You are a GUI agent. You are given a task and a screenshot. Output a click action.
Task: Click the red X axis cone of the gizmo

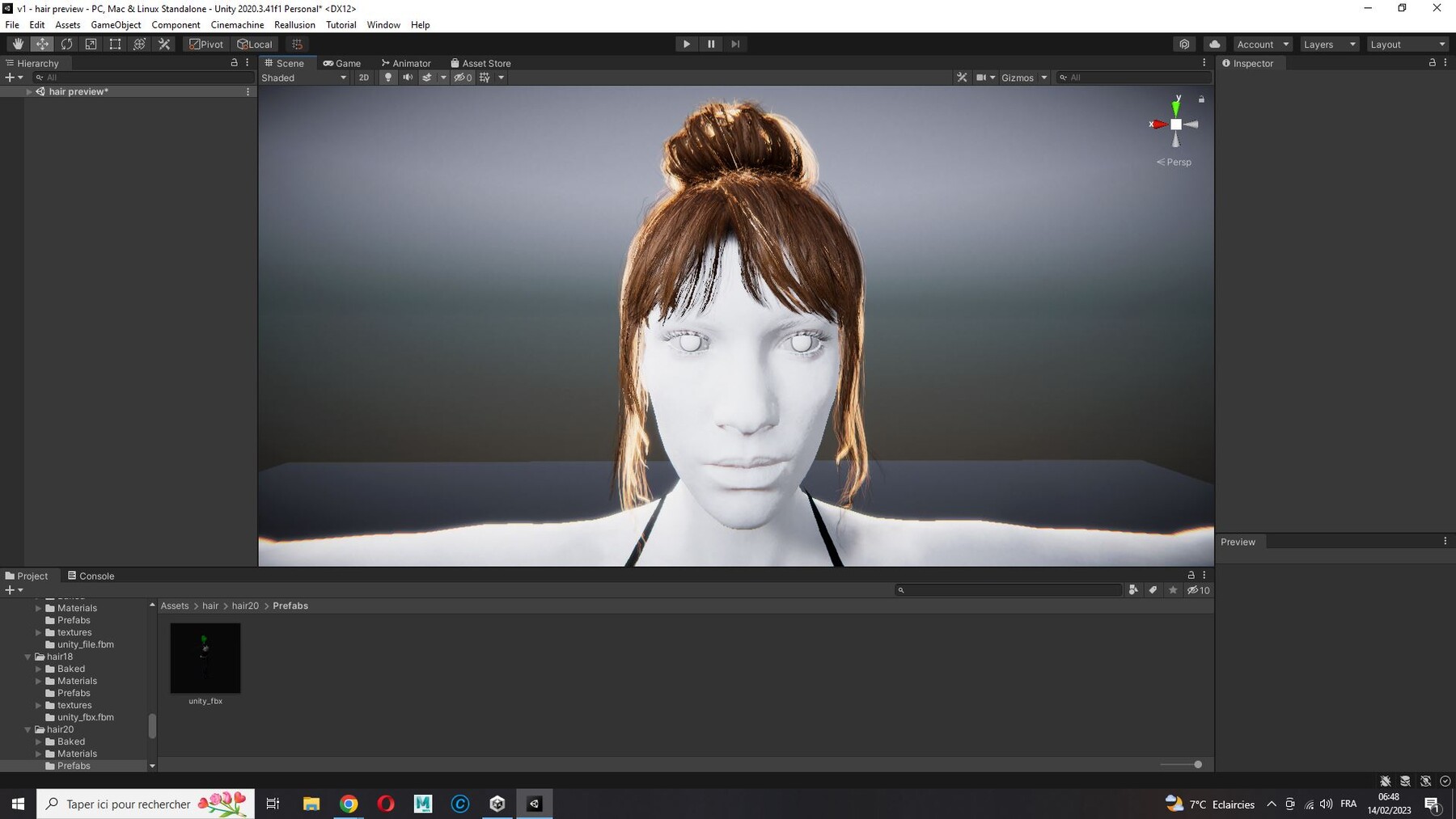[1158, 125]
